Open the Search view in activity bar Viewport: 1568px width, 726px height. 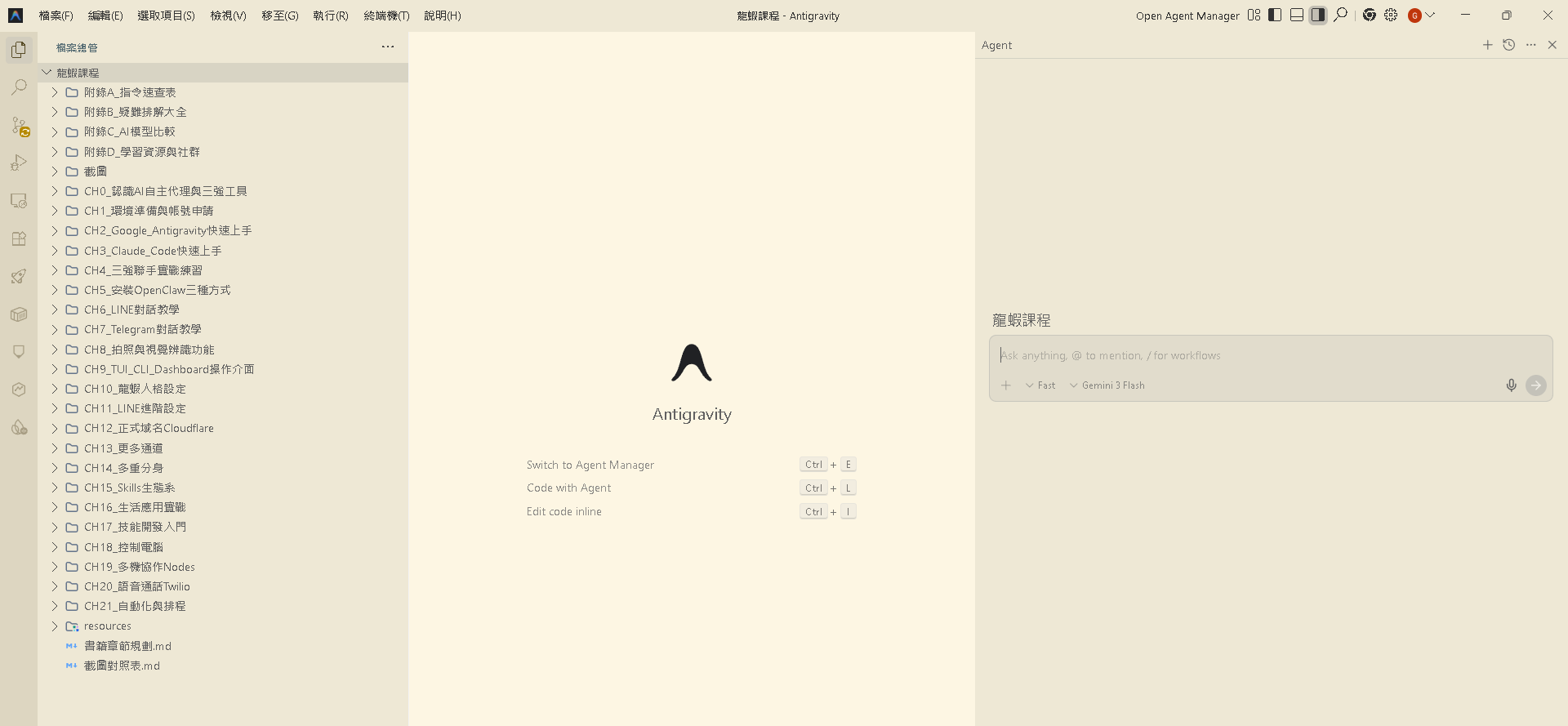point(19,87)
